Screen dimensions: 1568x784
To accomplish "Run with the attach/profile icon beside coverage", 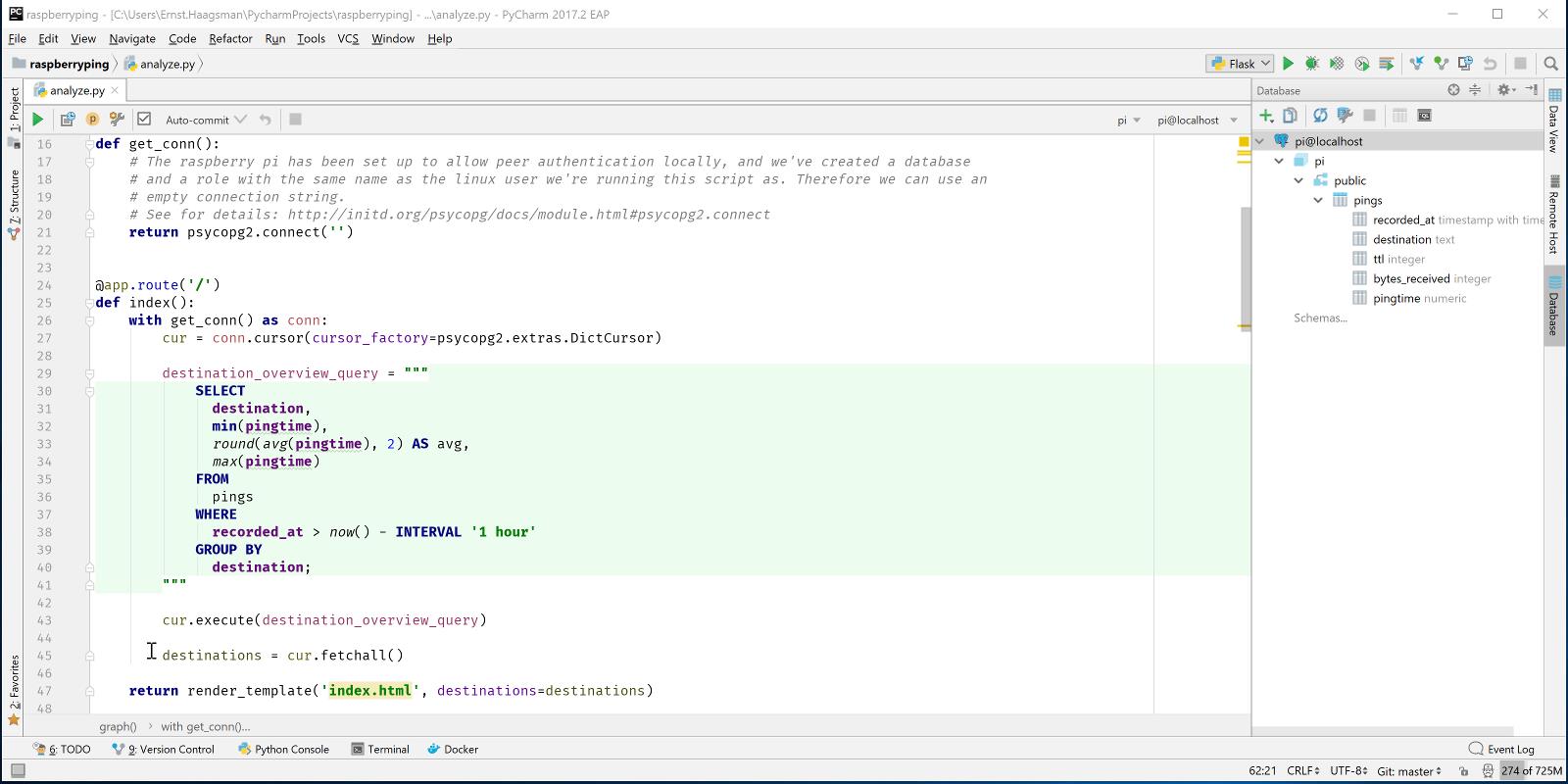I will click(1361, 64).
